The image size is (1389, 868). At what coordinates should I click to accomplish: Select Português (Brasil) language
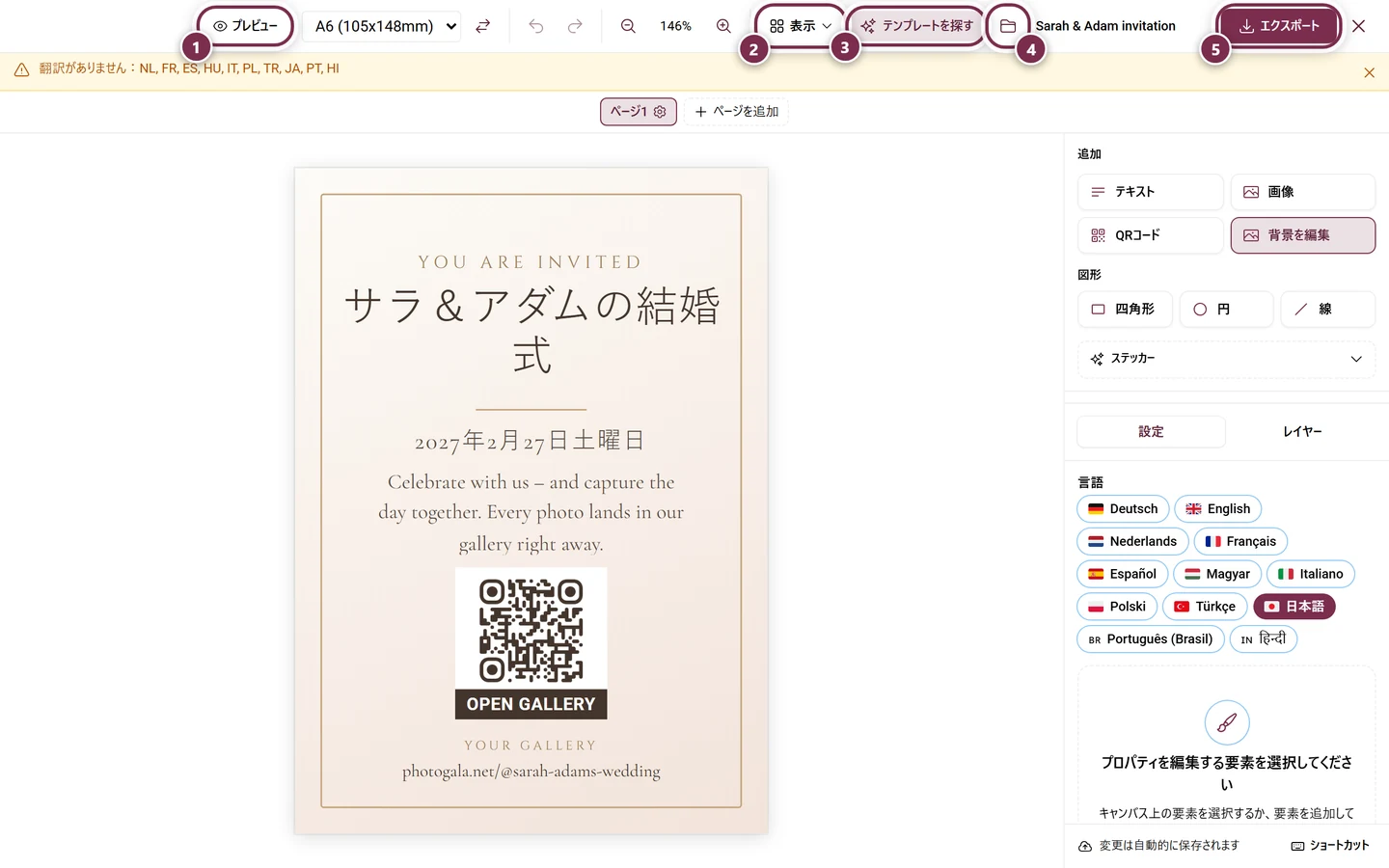pos(1151,639)
